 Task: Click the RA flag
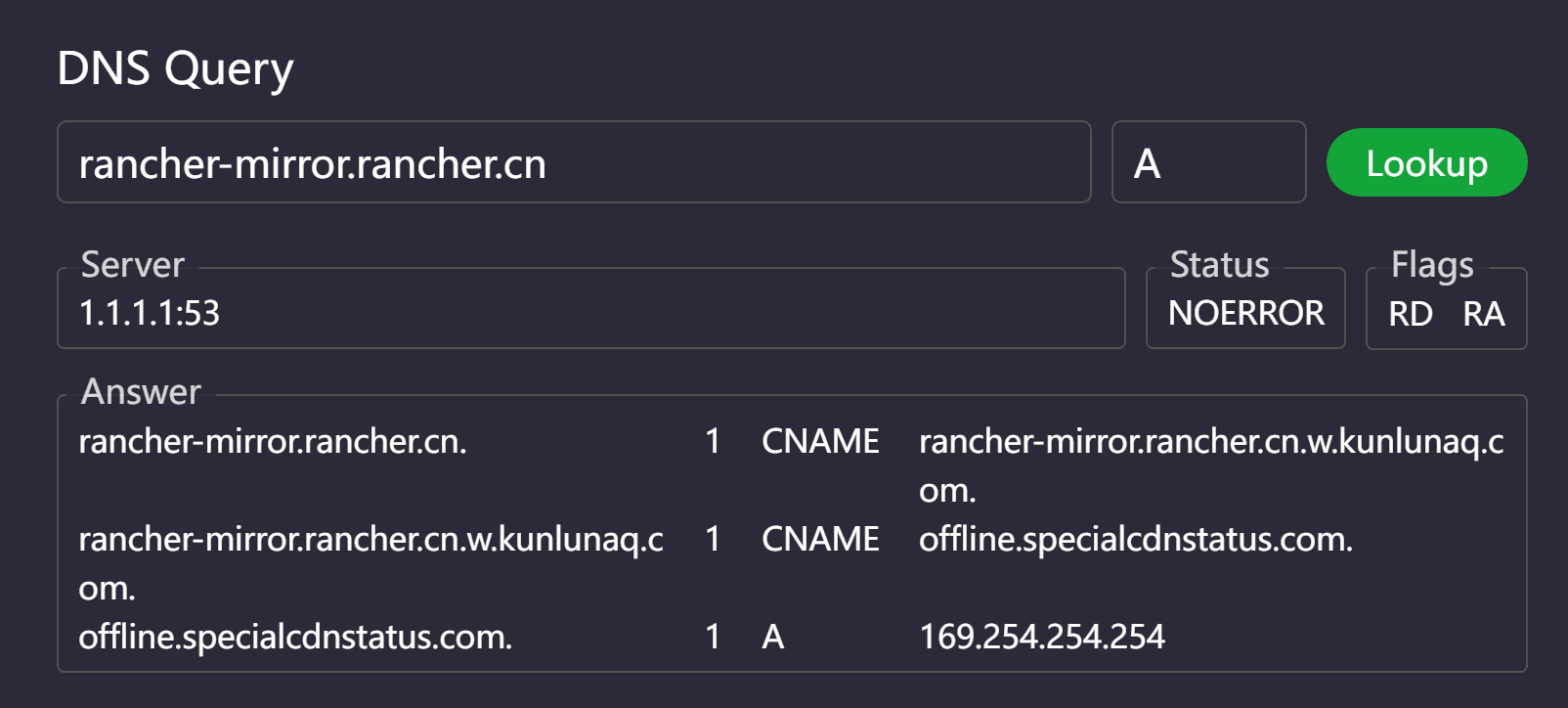pos(1484,314)
